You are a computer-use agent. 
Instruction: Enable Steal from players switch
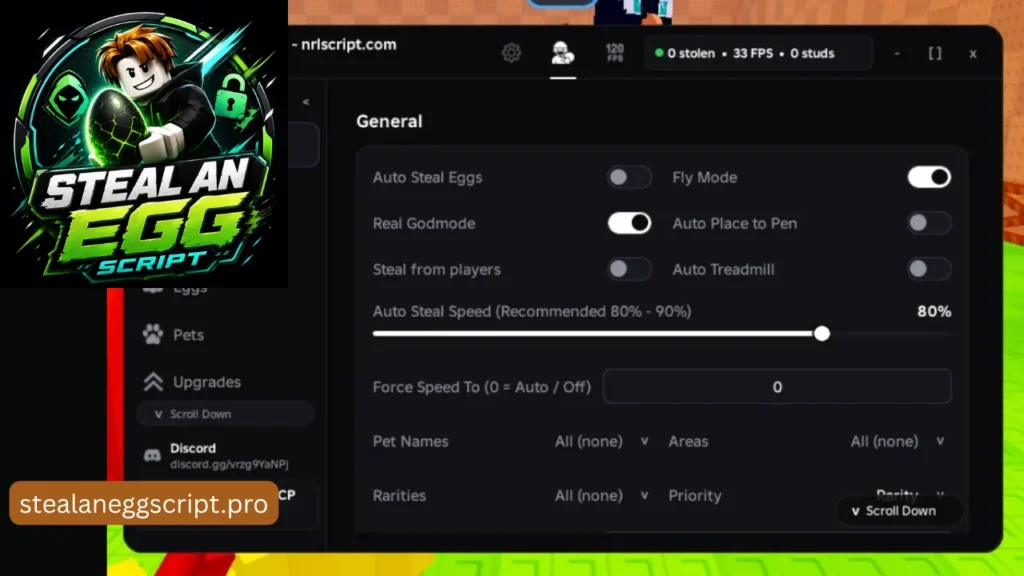(x=629, y=269)
